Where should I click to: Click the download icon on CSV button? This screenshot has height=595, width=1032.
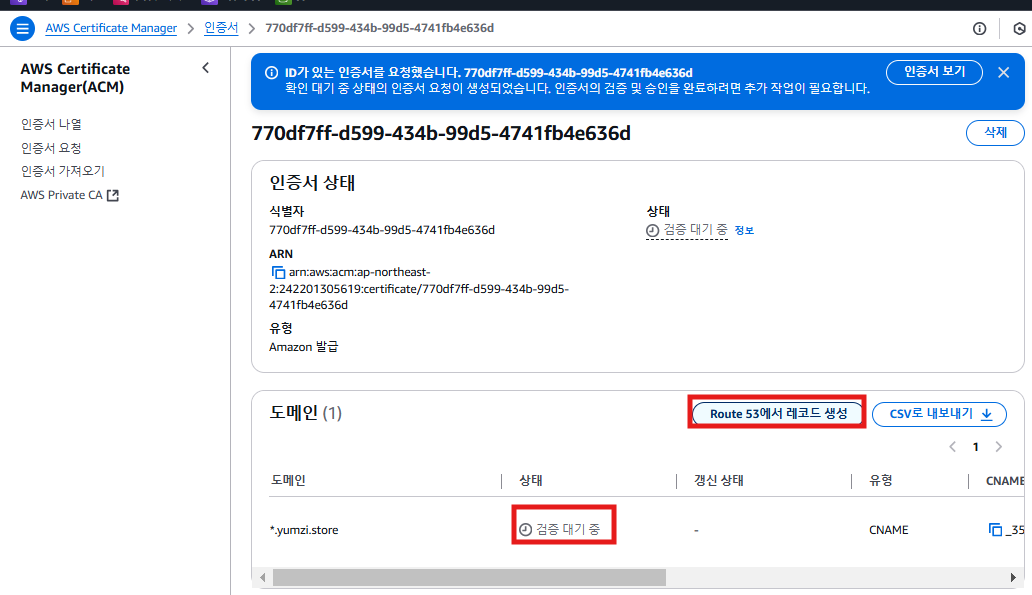coord(987,414)
